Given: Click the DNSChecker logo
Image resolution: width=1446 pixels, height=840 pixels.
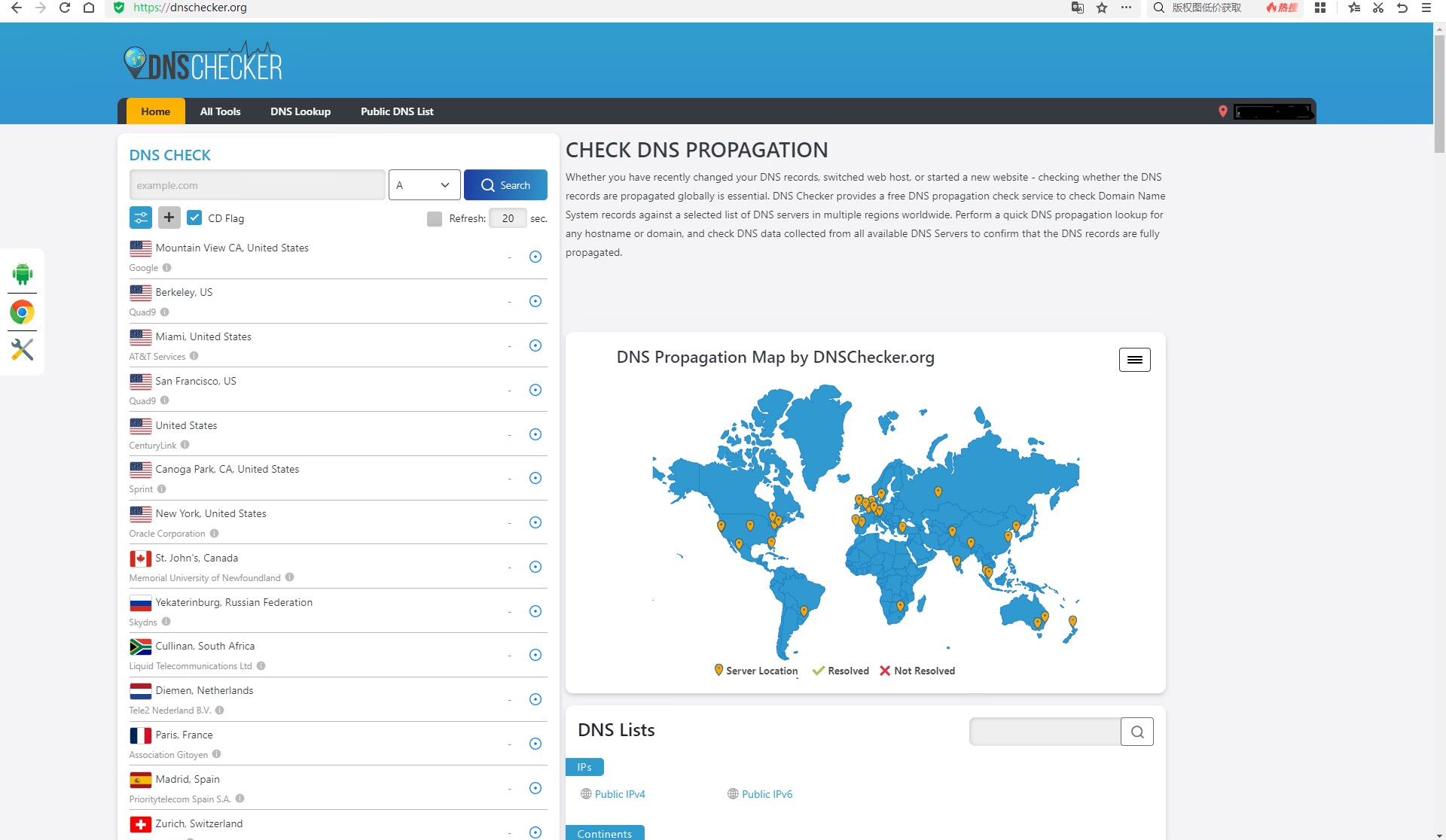Looking at the screenshot, I should click(203, 62).
